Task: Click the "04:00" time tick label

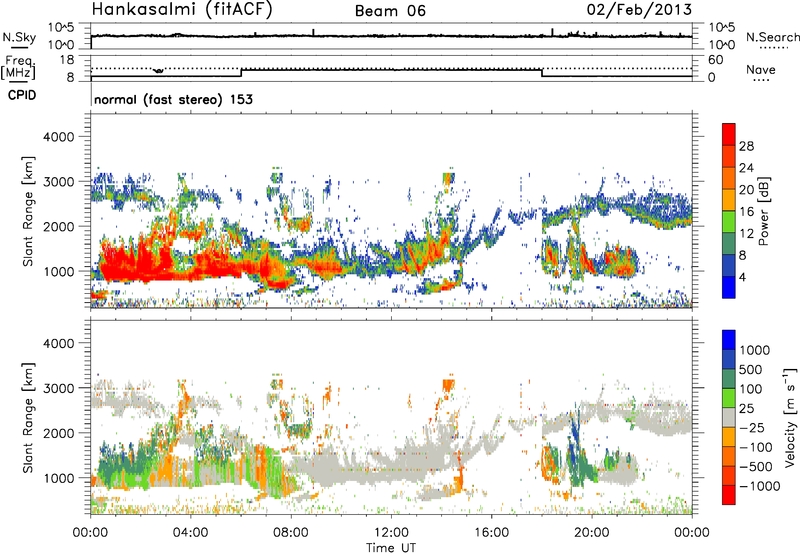Action: [x=190, y=533]
